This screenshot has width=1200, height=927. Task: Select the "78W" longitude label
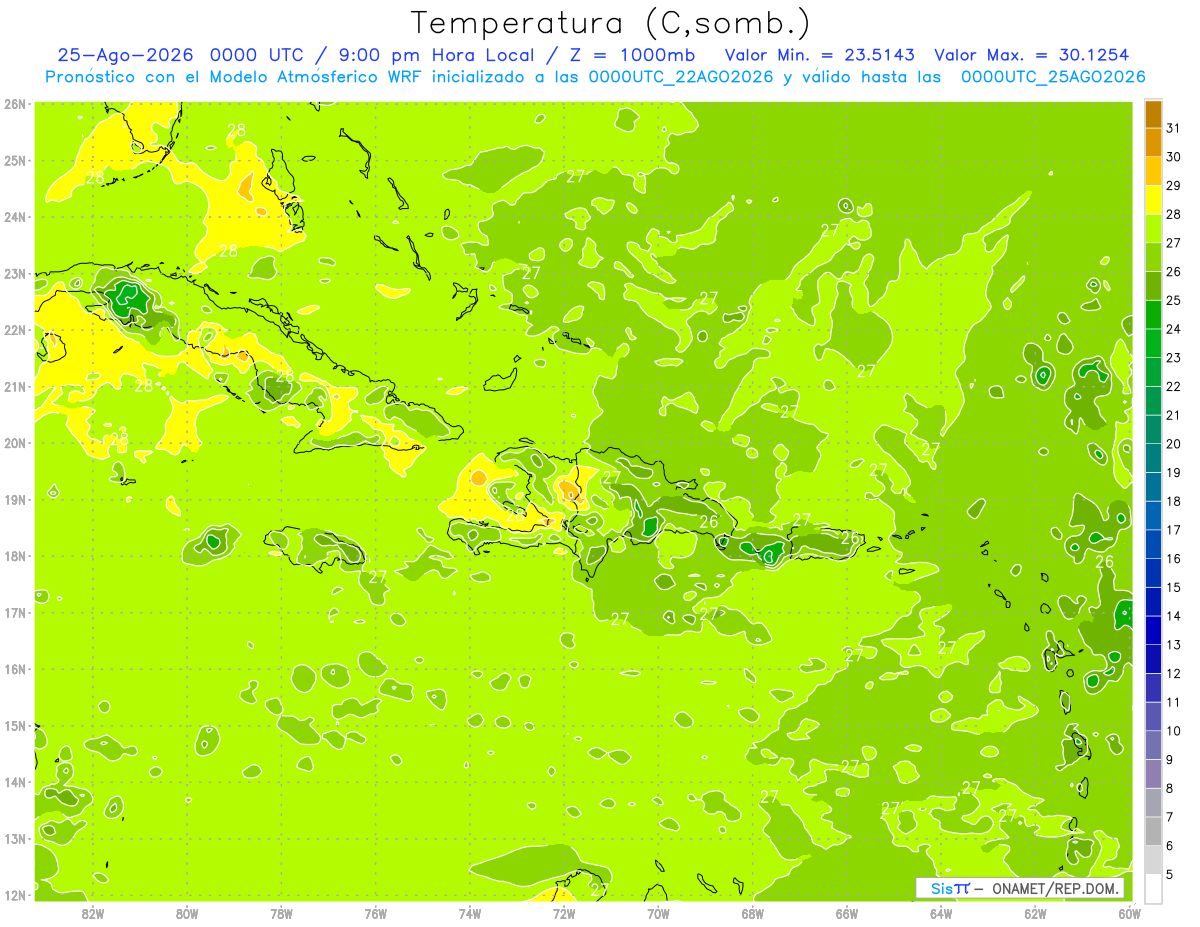click(281, 913)
